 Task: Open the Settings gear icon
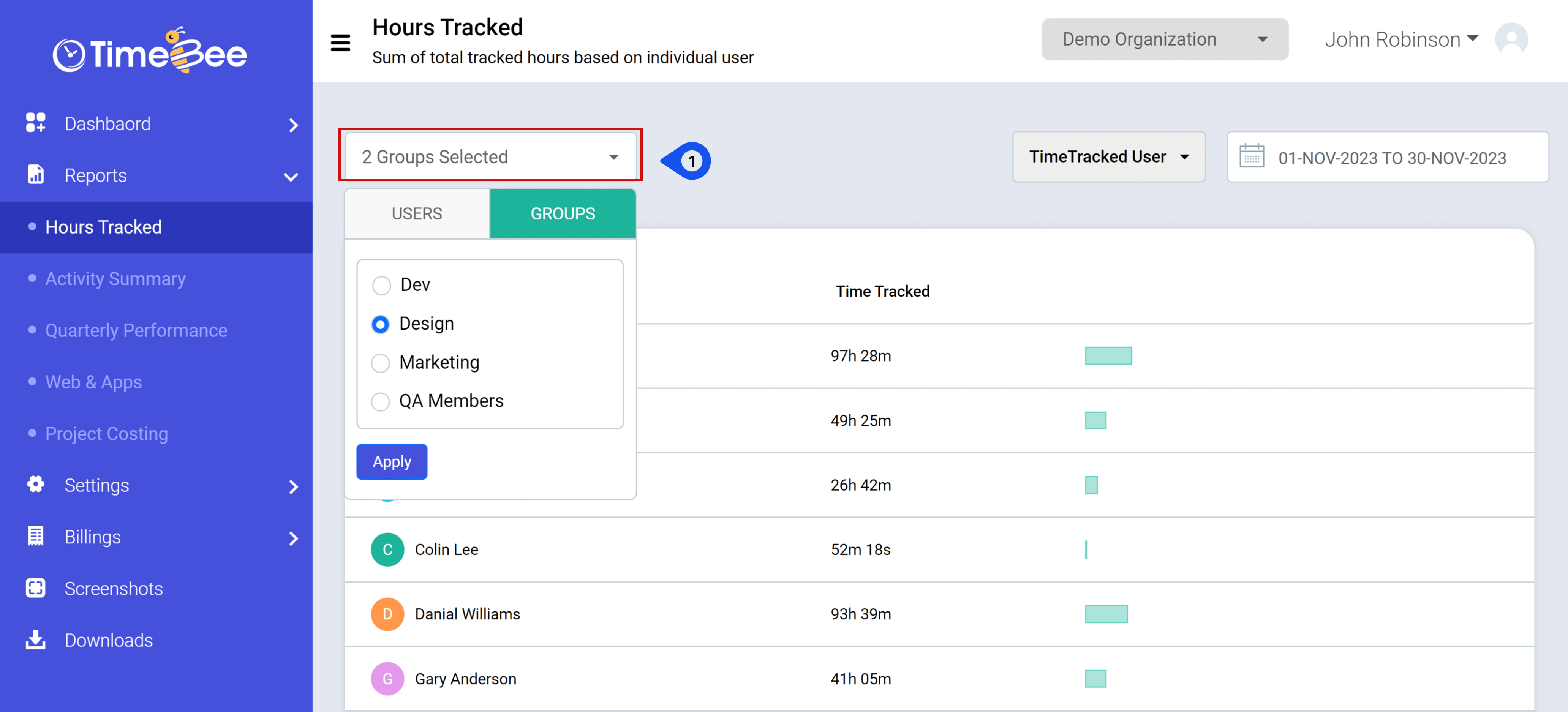tap(35, 485)
